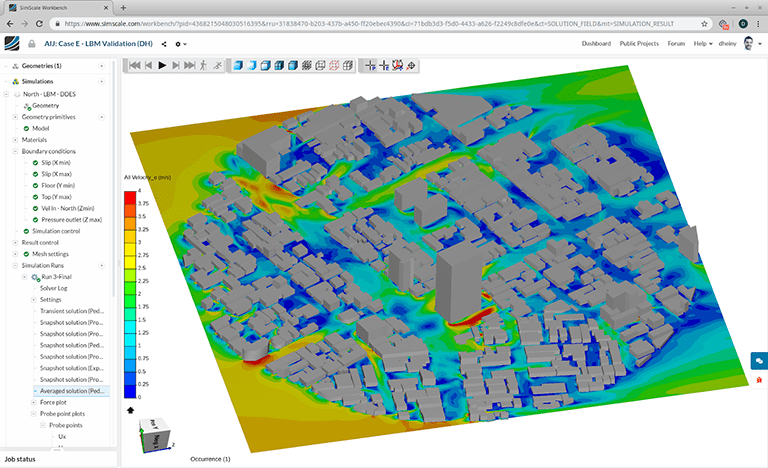The height and width of the screenshot is (468, 768).
Task: Click the orientation cube in viewer
Action: tap(157, 434)
